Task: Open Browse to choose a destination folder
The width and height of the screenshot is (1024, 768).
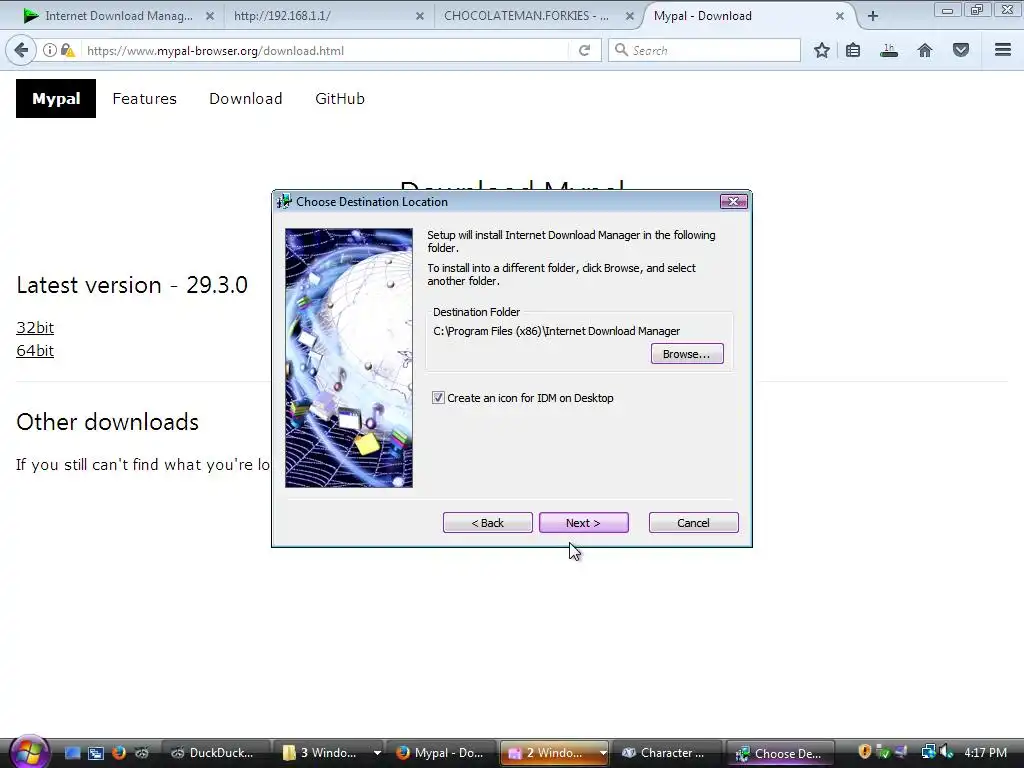Action: pos(686,353)
